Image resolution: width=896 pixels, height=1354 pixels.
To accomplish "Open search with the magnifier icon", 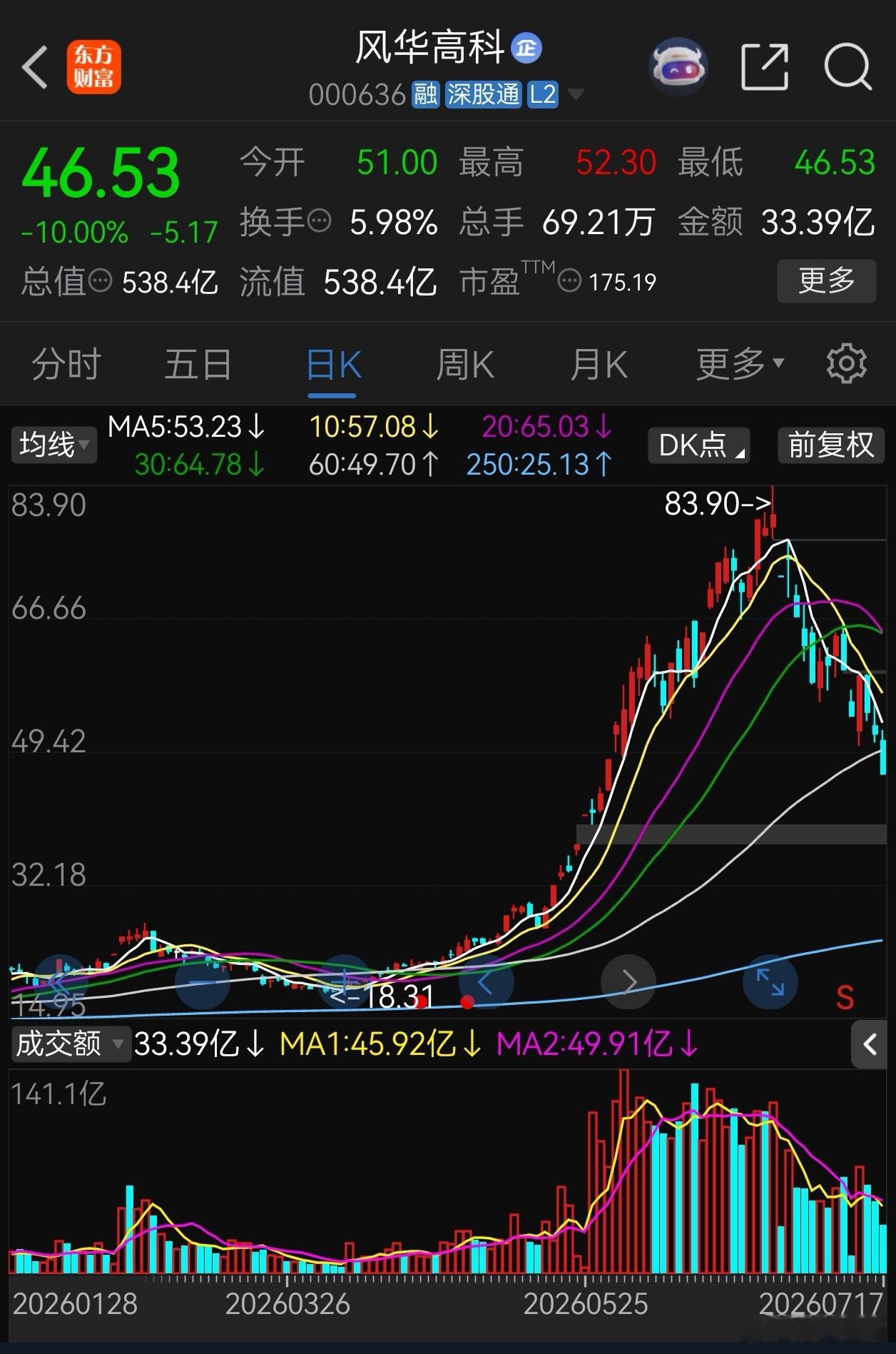I will [x=848, y=67].
